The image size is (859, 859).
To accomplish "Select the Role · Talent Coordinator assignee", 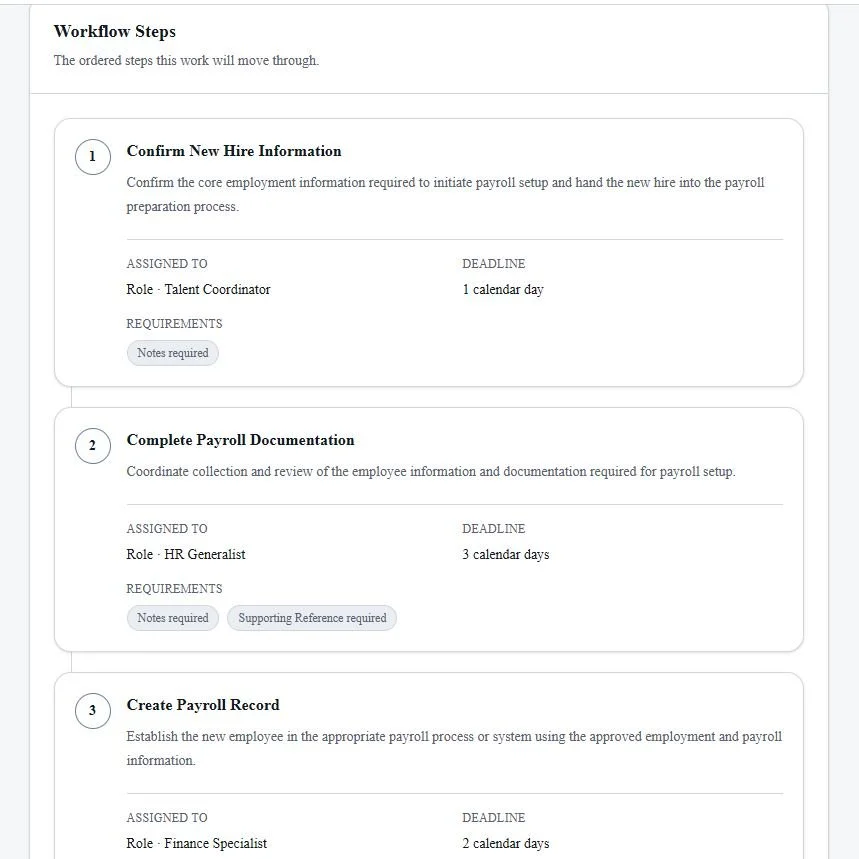I will [198, 289].
